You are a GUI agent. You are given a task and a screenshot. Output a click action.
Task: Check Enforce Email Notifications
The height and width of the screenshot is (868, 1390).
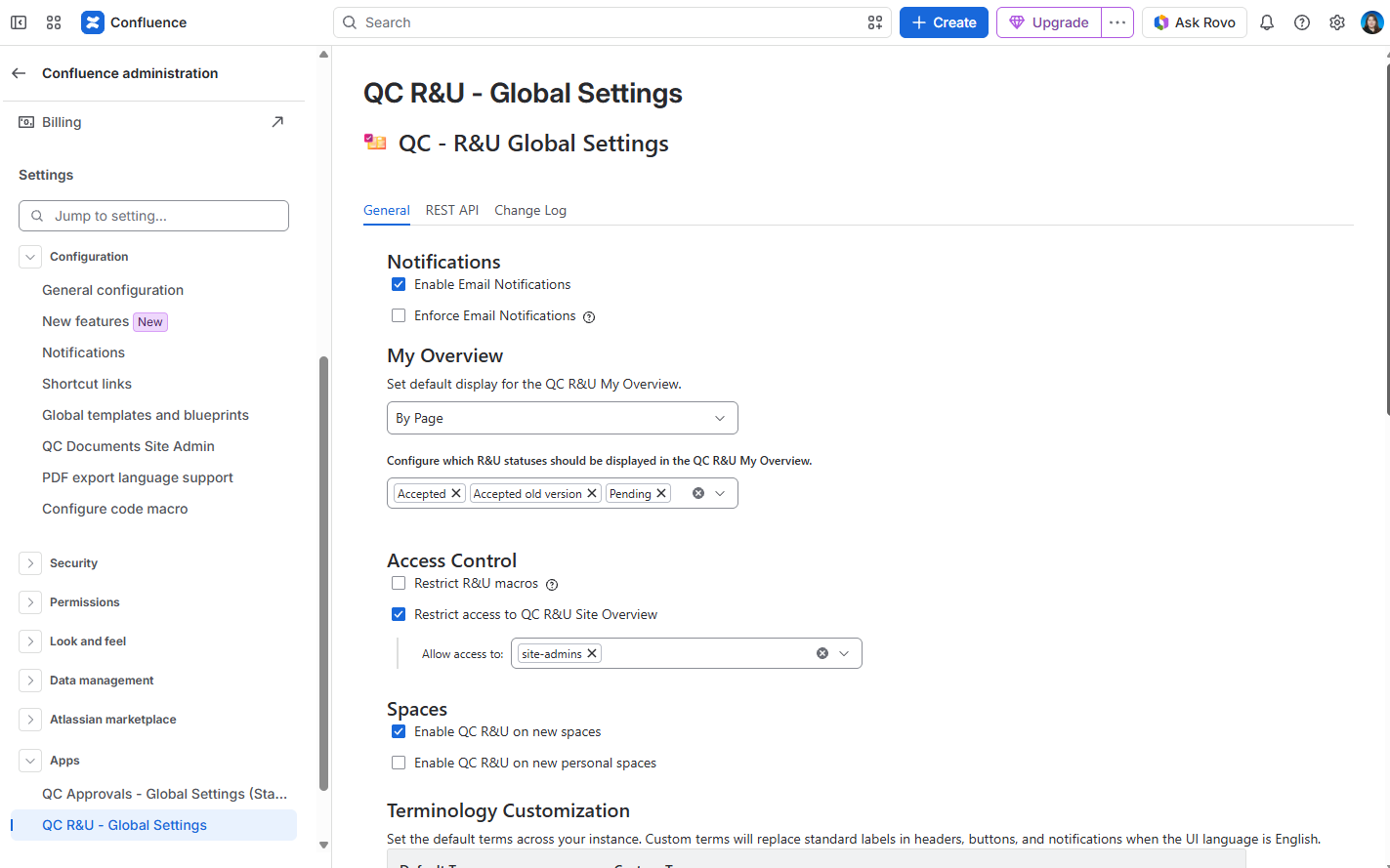coord(399,316)
